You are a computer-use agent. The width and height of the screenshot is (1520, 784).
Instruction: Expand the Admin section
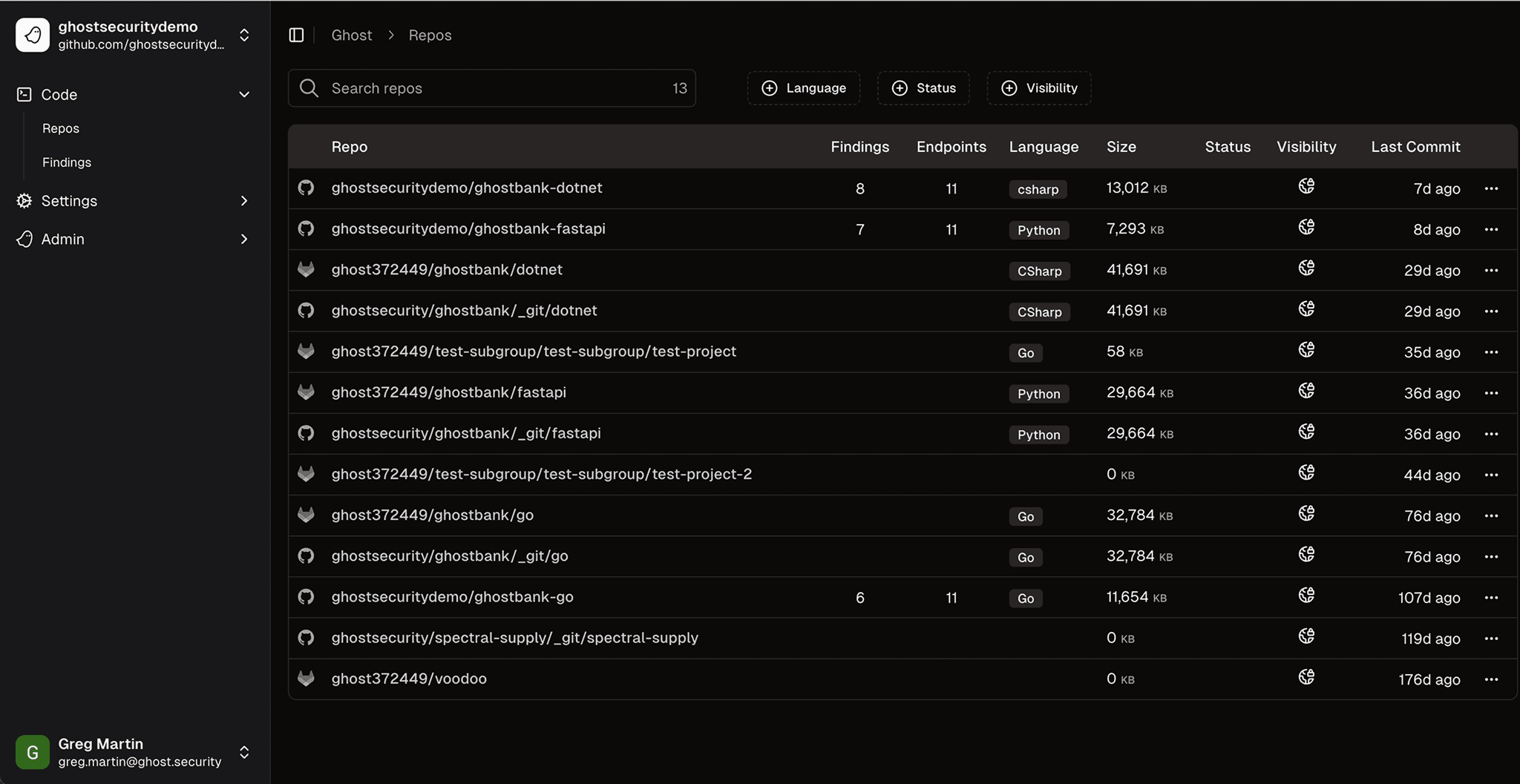(244, 239)
